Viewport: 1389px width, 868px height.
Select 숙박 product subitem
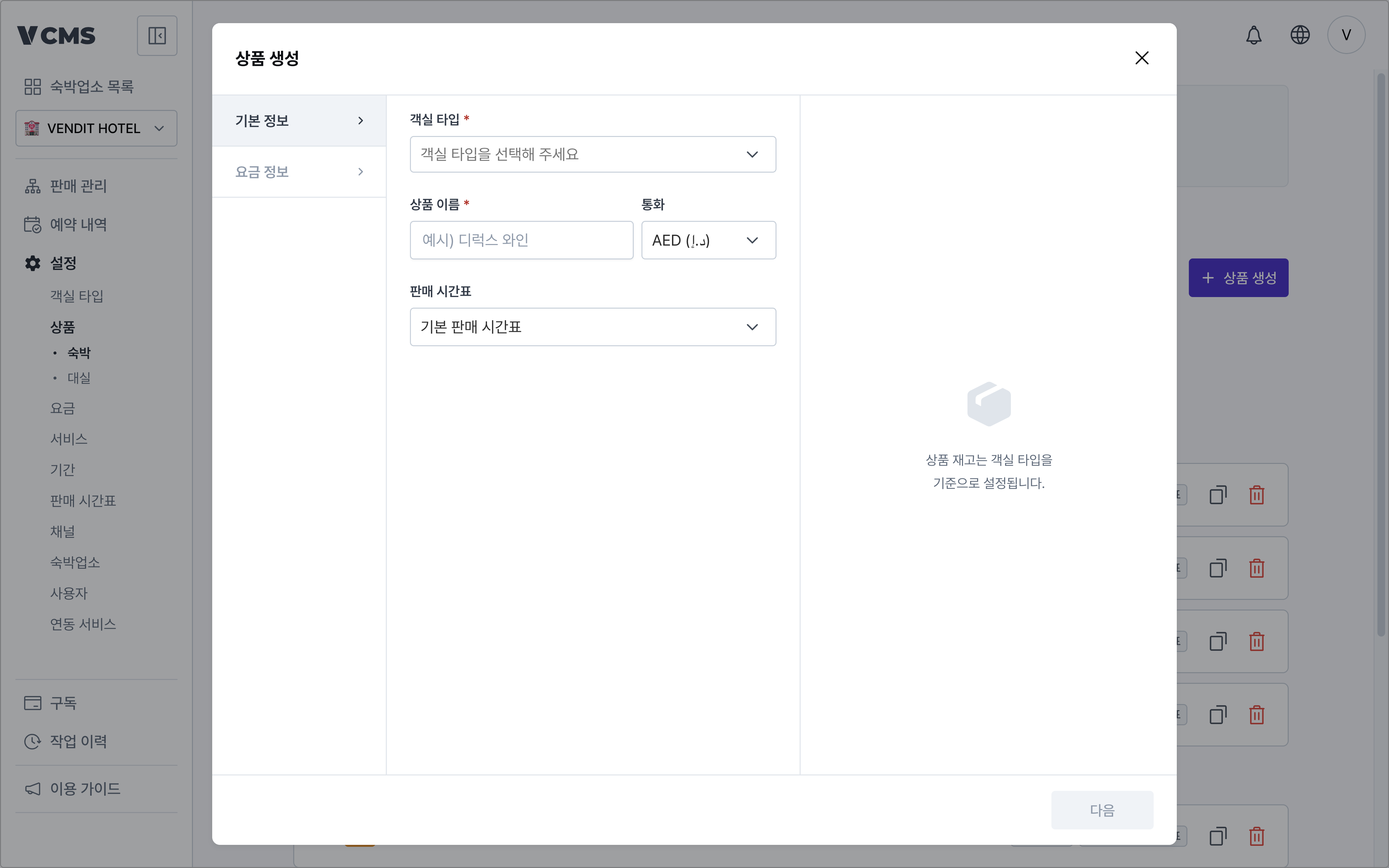79,352
